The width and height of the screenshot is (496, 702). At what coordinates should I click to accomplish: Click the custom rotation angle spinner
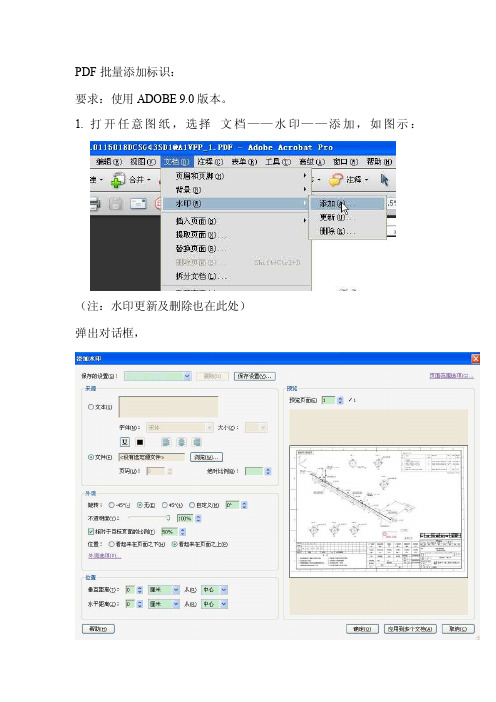pos(244,505)
